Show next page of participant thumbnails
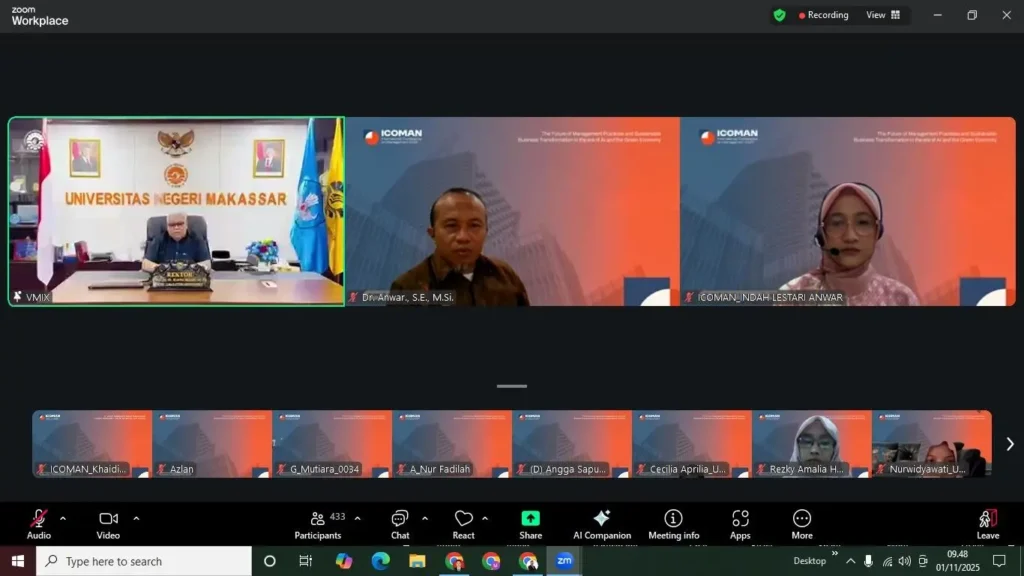 click(1009, 444)
